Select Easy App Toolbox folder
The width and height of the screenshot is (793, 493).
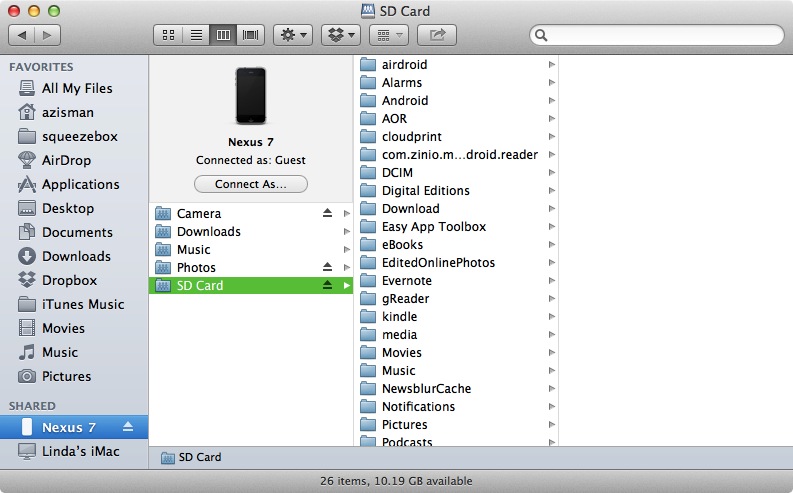[458, 227]
